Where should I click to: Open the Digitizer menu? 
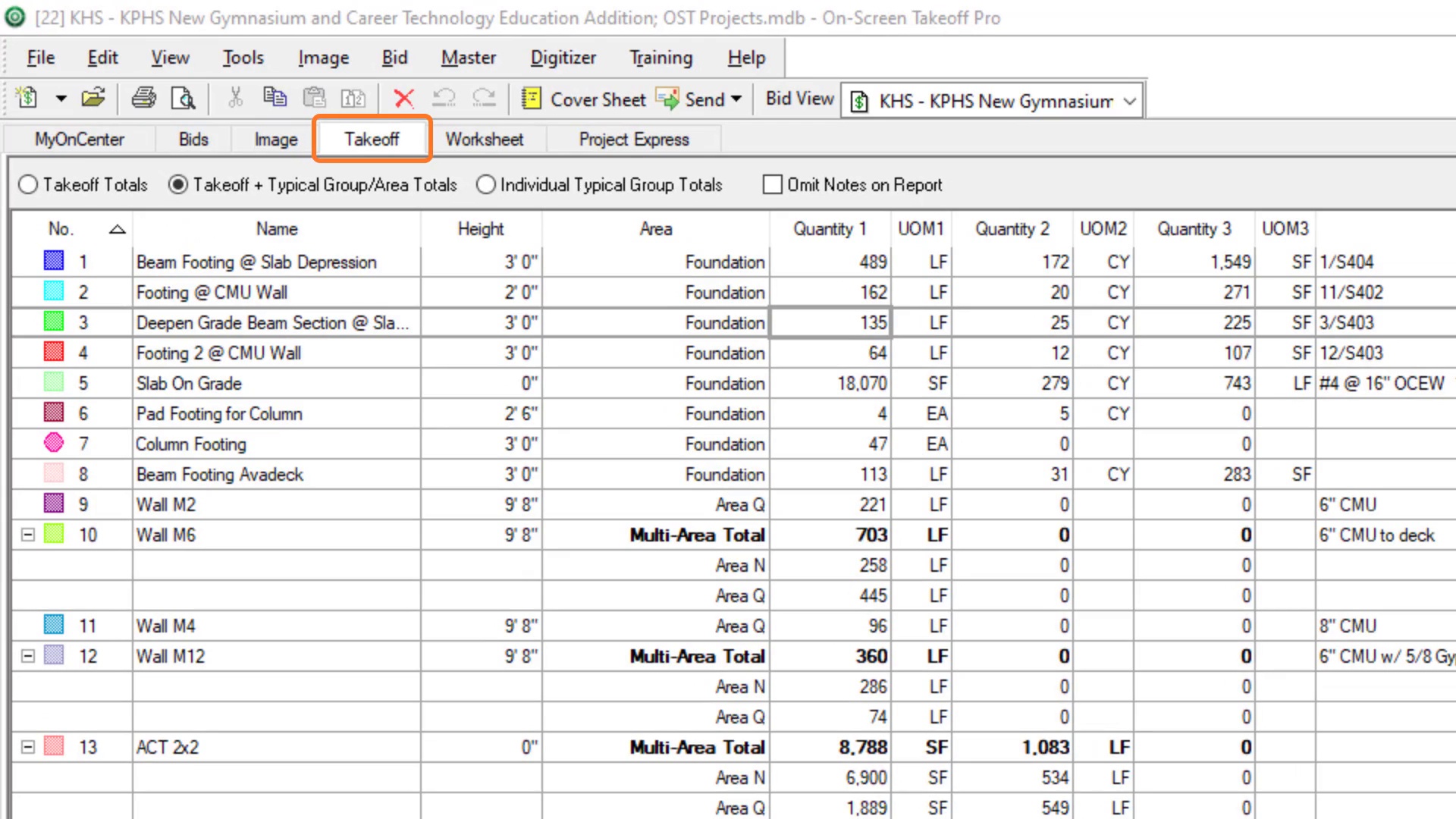[563, 58]
